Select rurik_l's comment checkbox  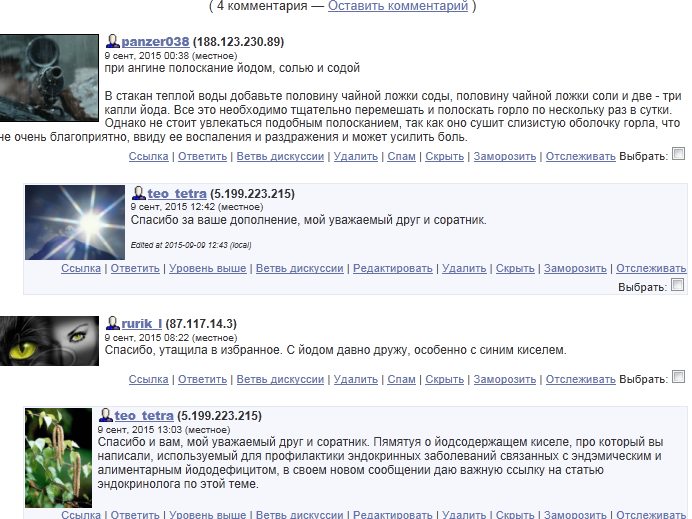(x=678, y=376)
